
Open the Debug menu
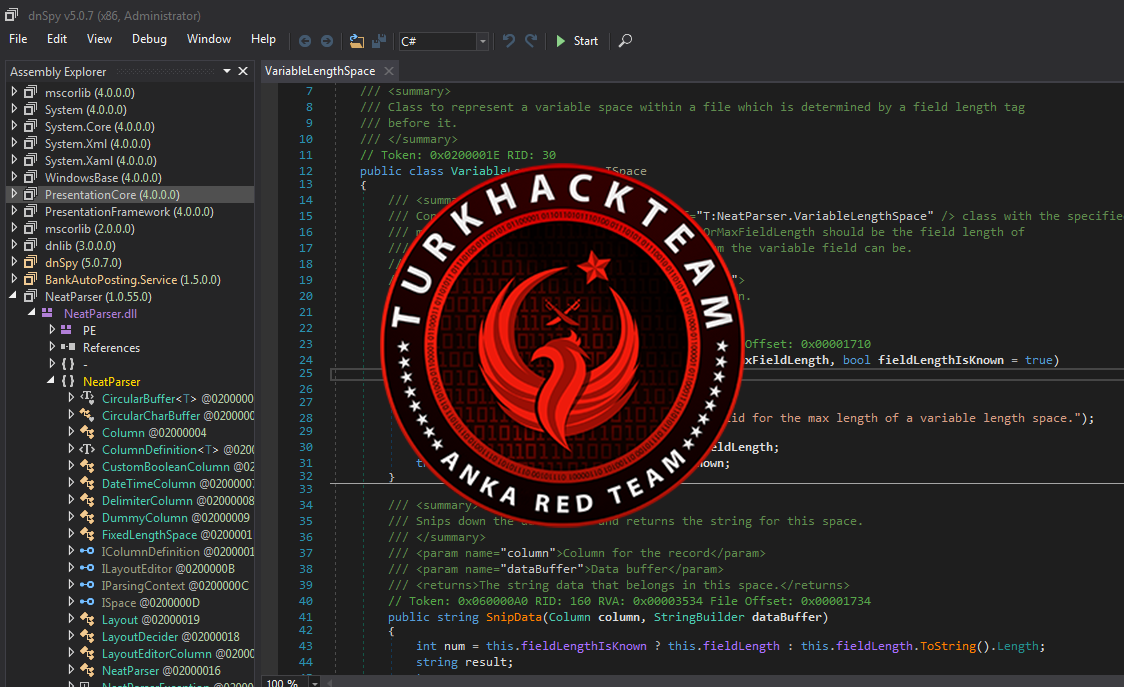coord(149,39)
